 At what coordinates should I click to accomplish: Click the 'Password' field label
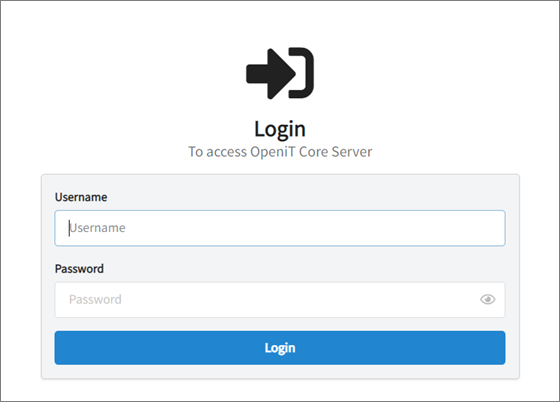tap(79, 268)
